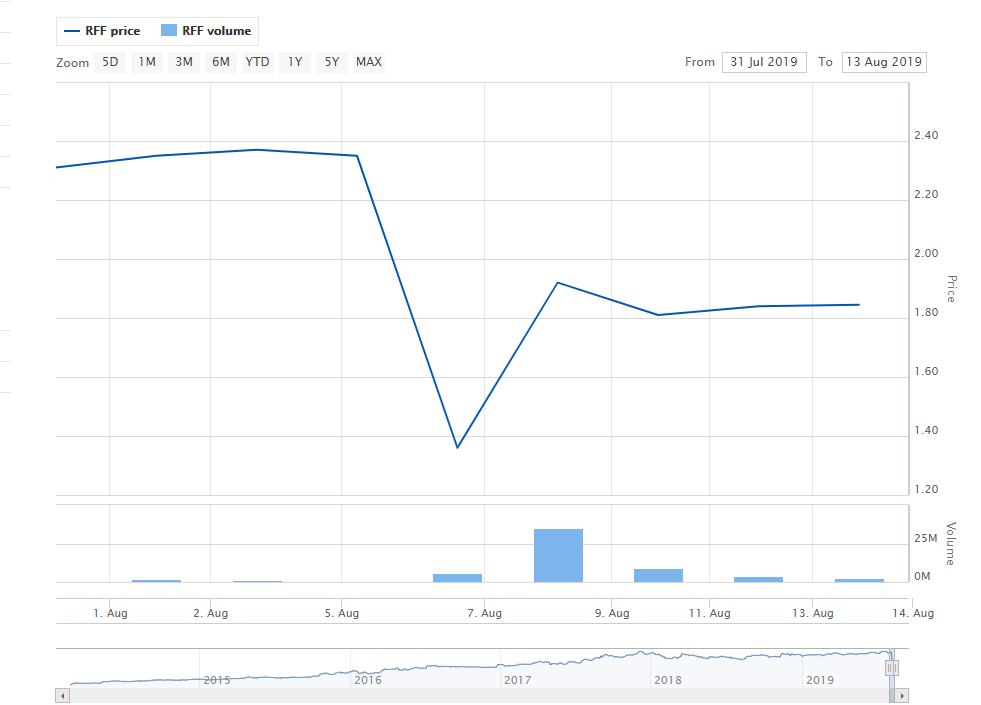Click the '7. Aug' axis label

point(484,613)
